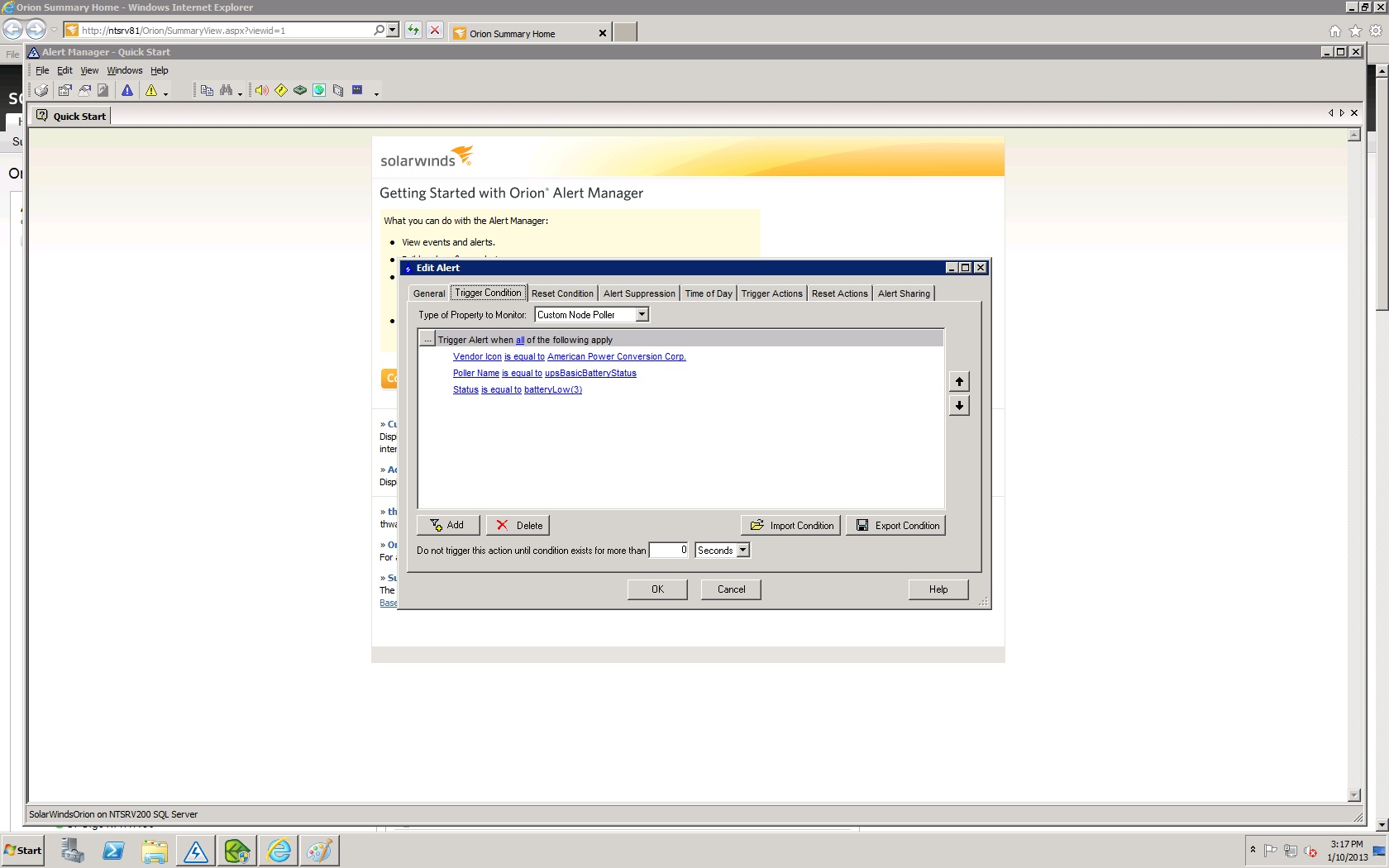Click the dark blue window toolbar icon
1389x868 pixels.
pos(357,90)
